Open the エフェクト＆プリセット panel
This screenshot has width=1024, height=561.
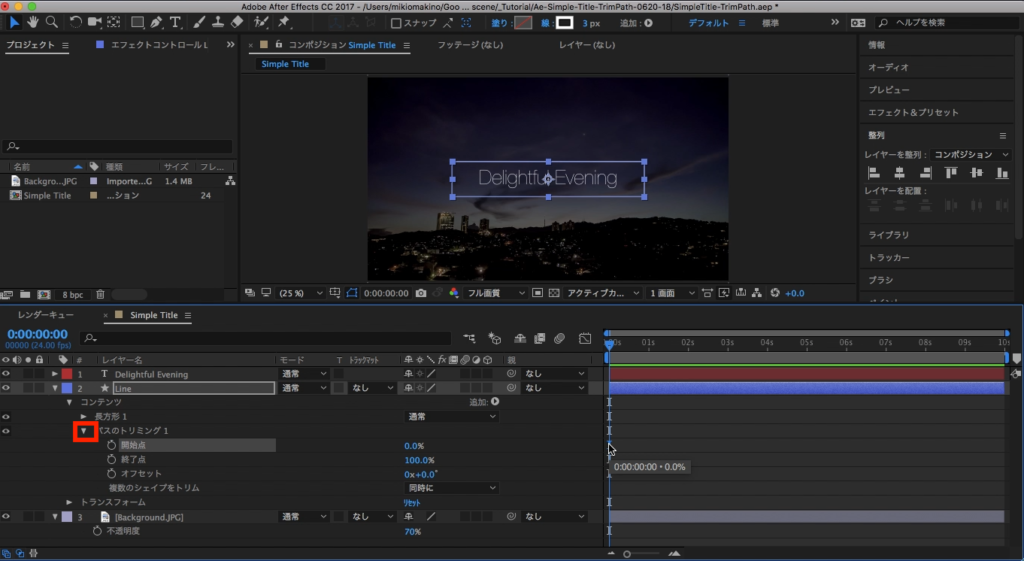click(x=913, y=113)
